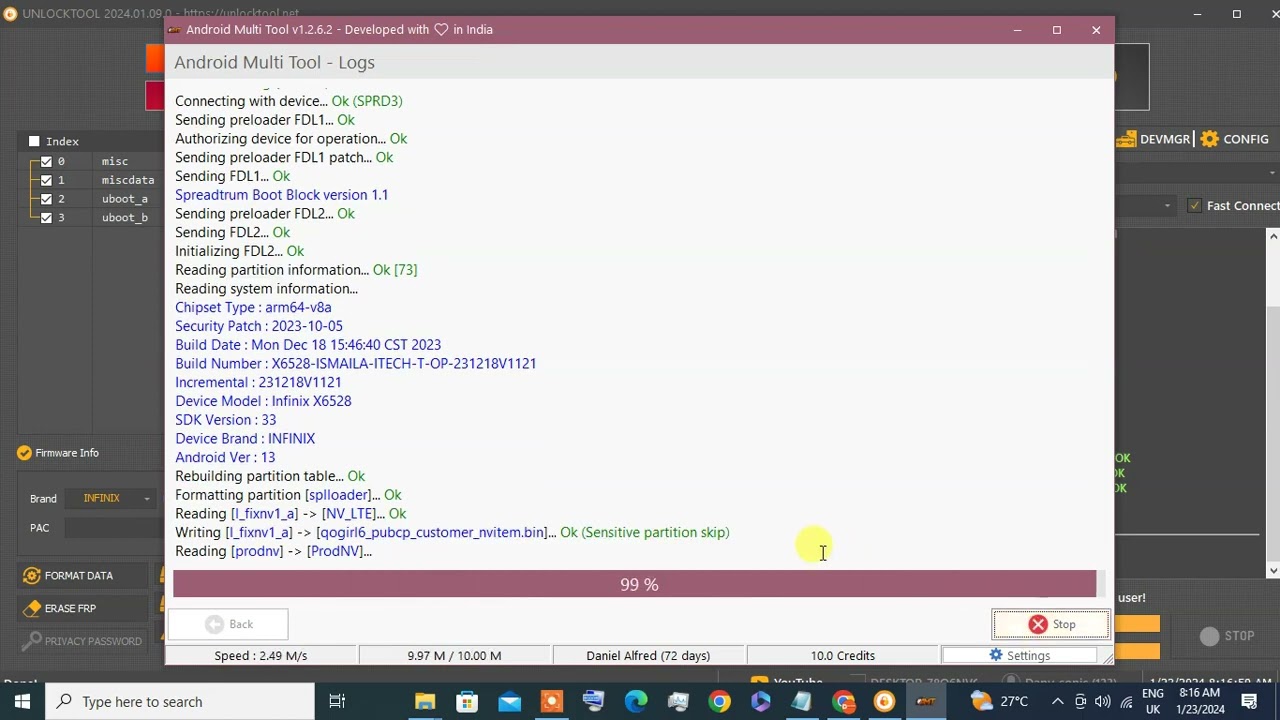Click Device Model : Infinix X6528 line
The image size is (1280, 720).
point(263,401)
